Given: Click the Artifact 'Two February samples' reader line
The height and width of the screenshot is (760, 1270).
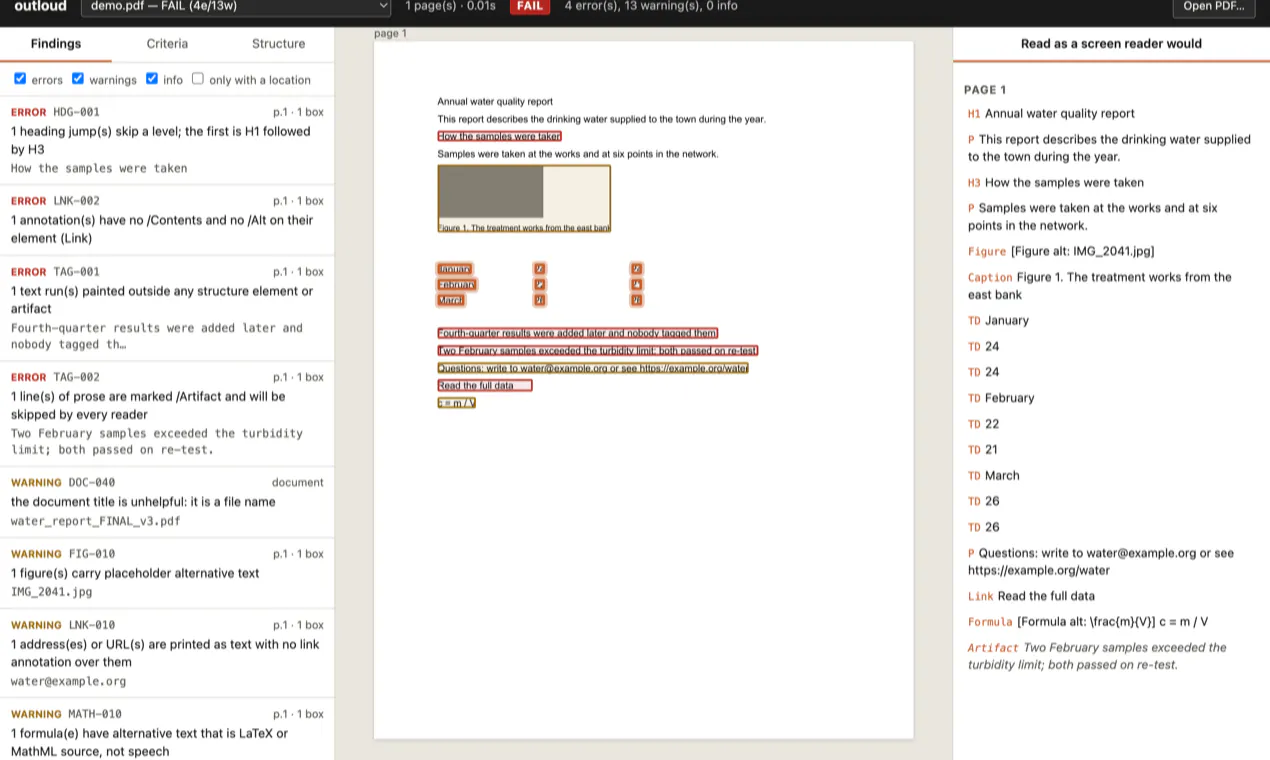Looking at the screenshot, I should (1097, 656).
